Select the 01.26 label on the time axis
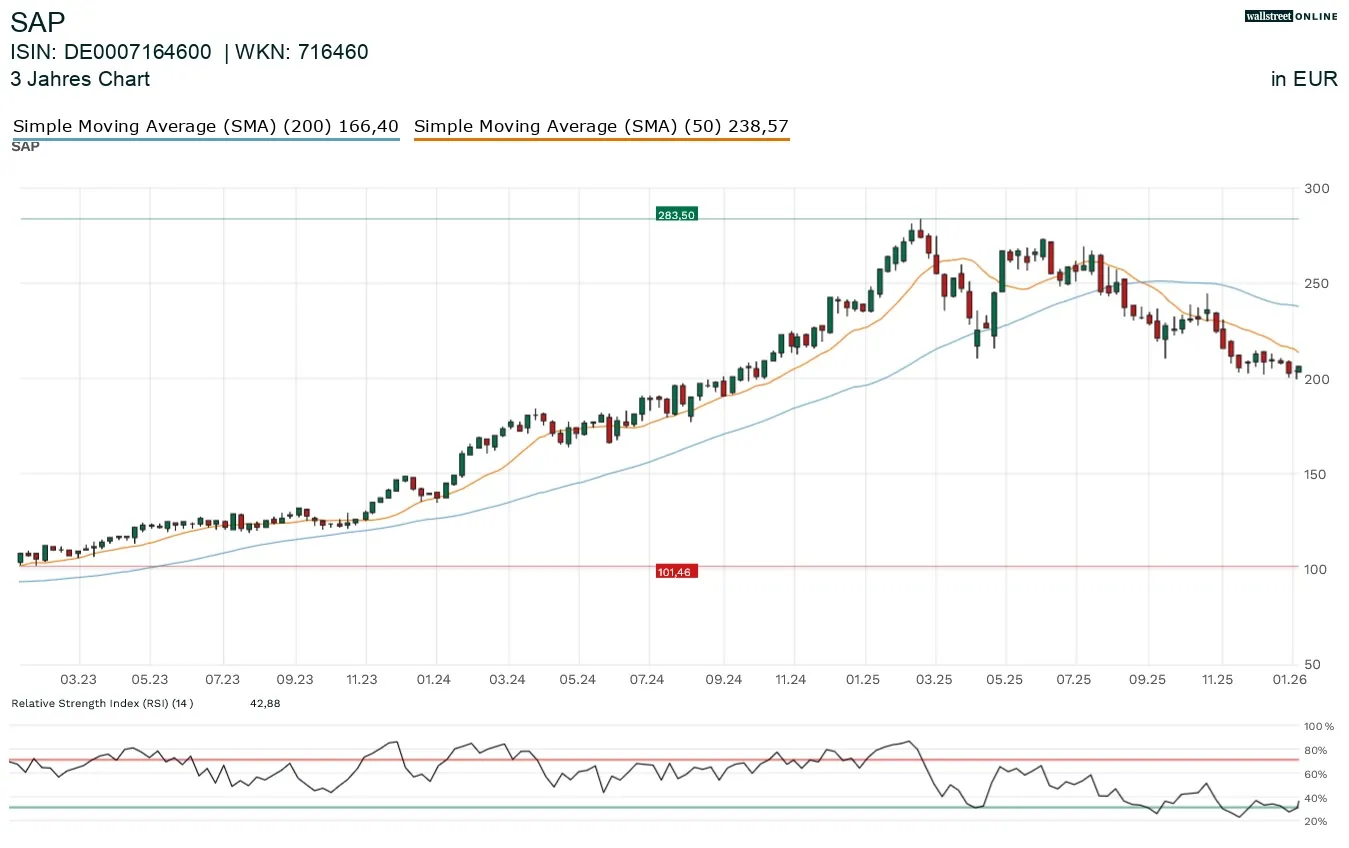Image resolution: width=1349 pixels, height=848 pixels. coord(1290,679)
